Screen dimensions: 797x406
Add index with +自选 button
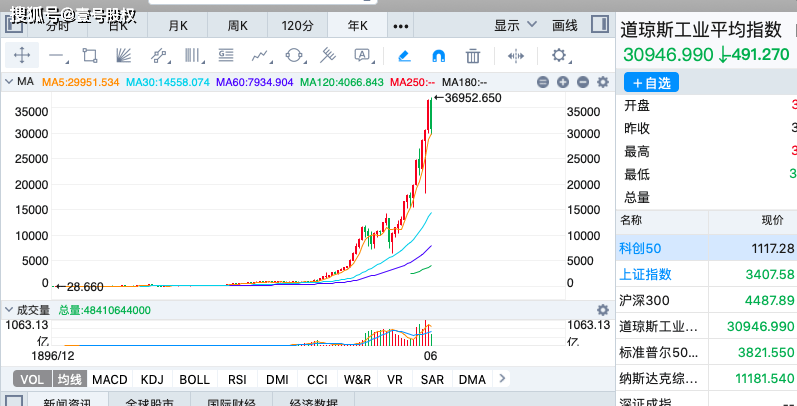tap(651, 82)
